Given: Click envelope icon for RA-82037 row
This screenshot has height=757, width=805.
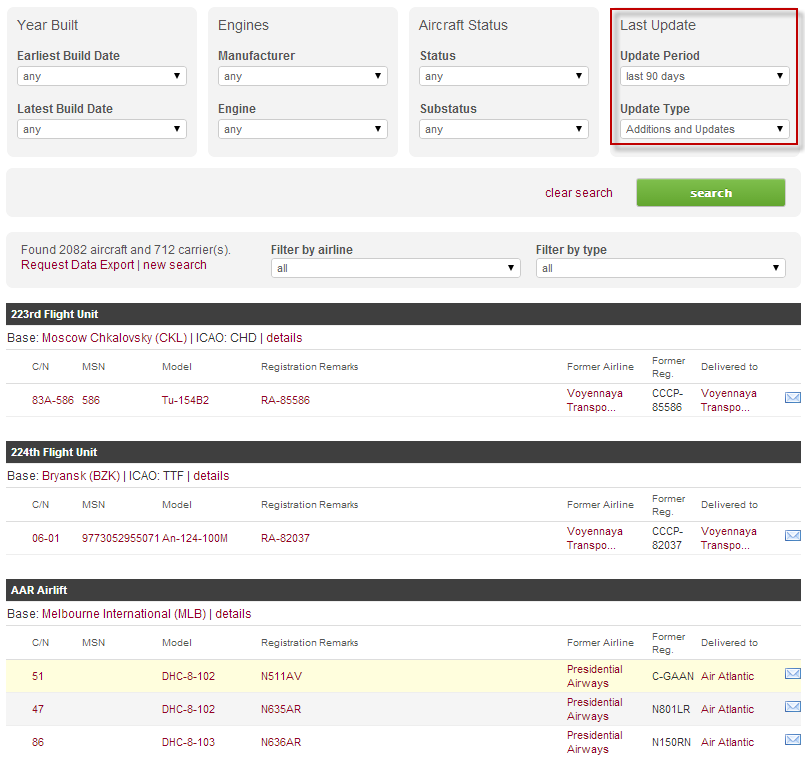Looking at the screenshot, I should 792,536.
